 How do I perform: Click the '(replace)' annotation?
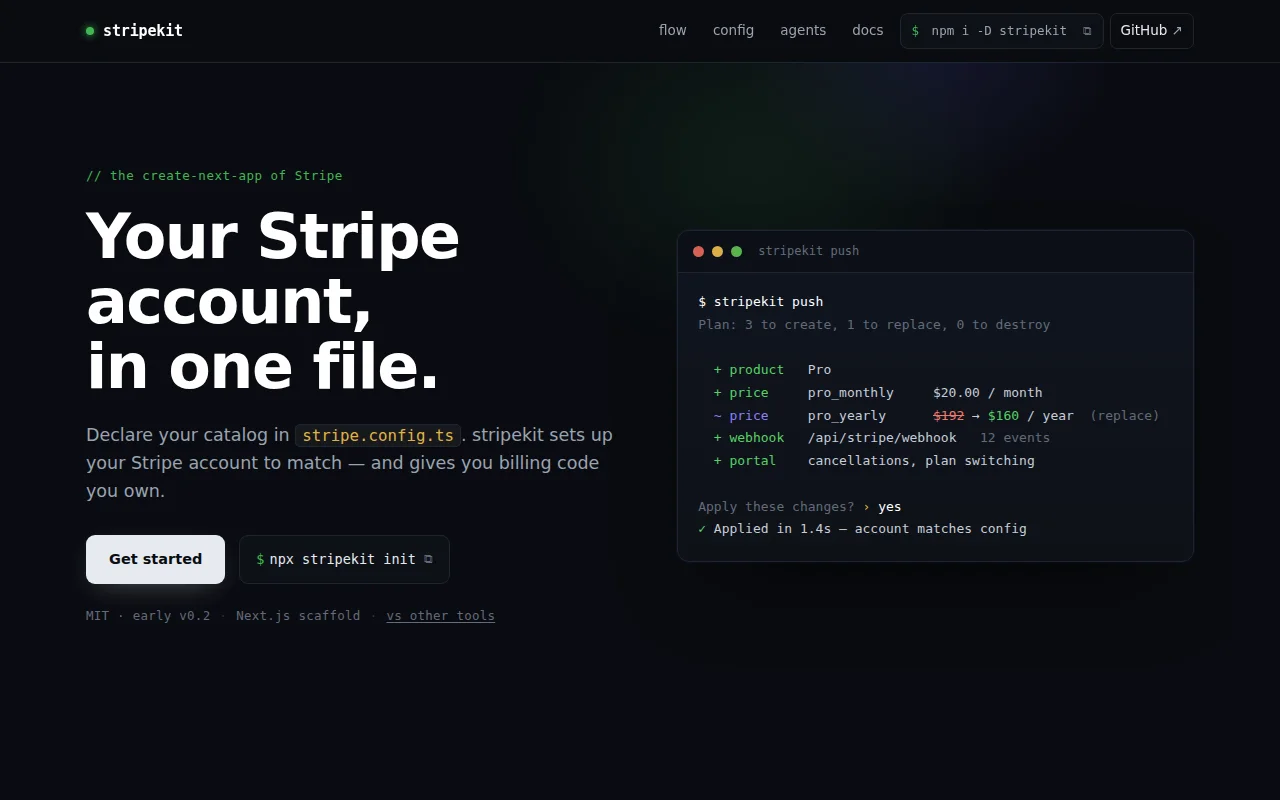click(x=1125, y=416)
